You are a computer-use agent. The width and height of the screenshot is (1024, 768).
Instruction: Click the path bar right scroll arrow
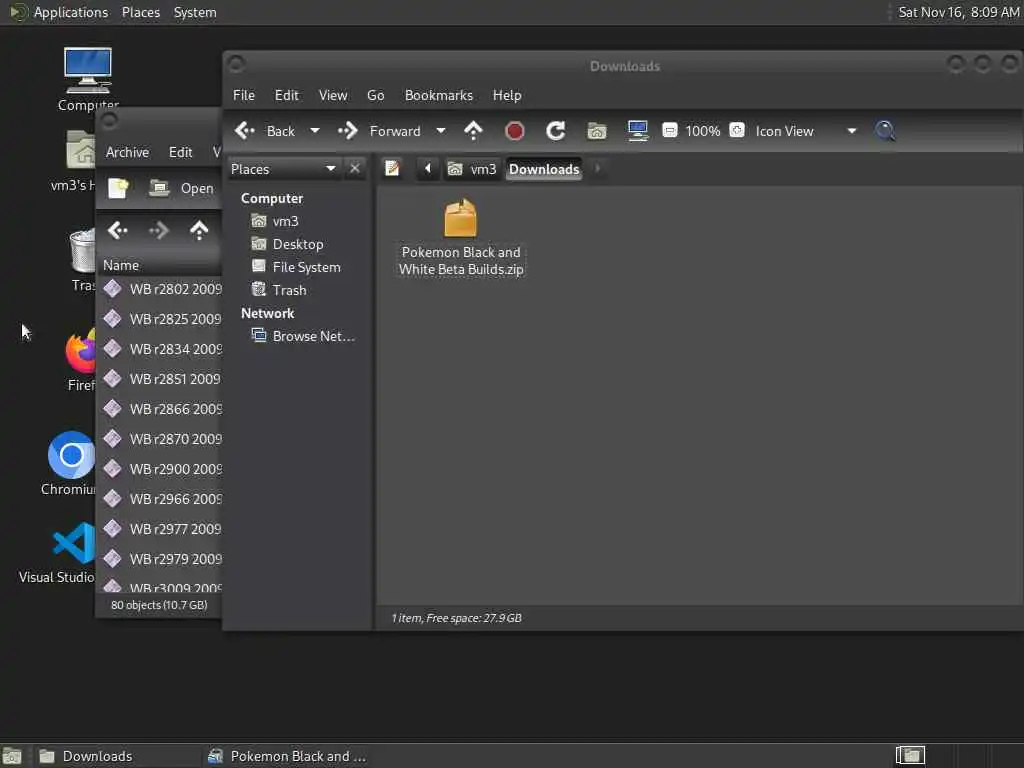597,168
